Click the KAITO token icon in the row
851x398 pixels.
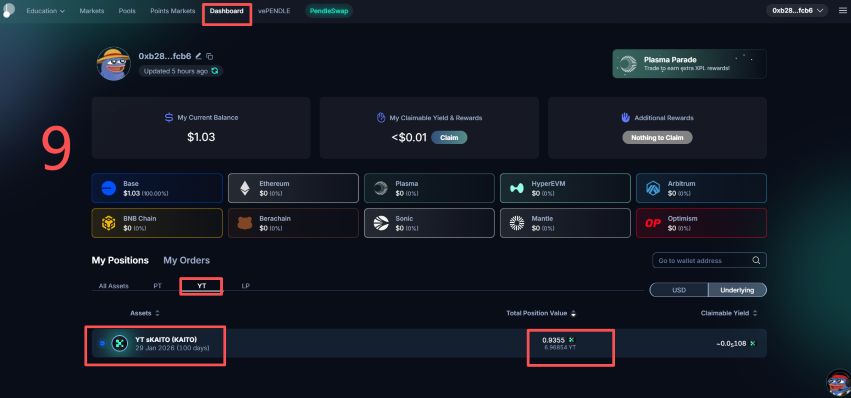coord(119,343)
